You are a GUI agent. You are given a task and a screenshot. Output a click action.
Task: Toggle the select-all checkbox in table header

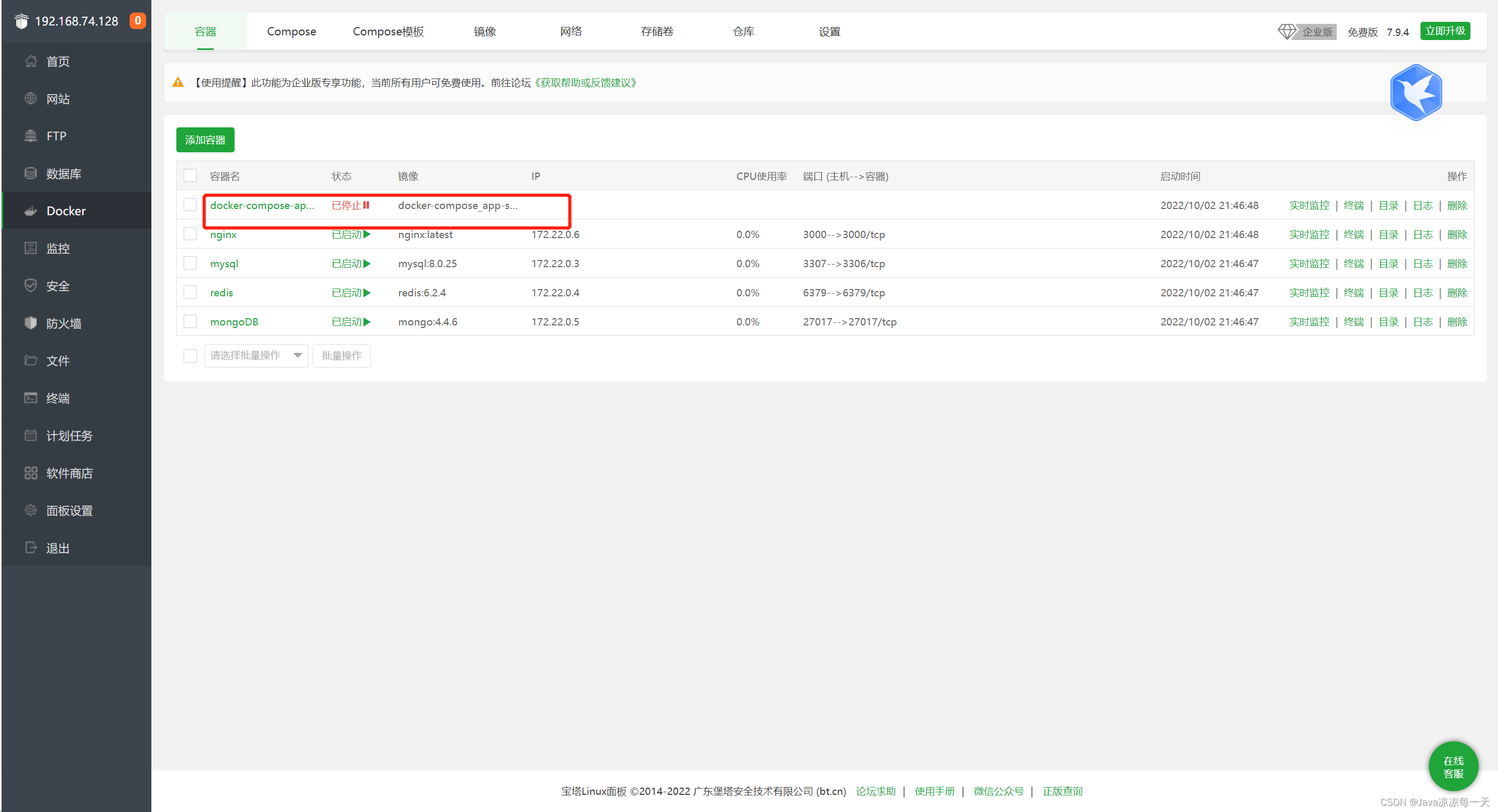click(x=190, y=175)
